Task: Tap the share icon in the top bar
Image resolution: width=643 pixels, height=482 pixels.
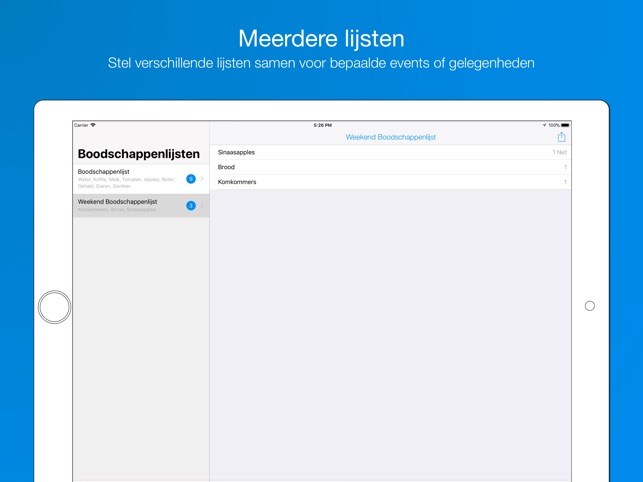Action: [x=561, y=137]
